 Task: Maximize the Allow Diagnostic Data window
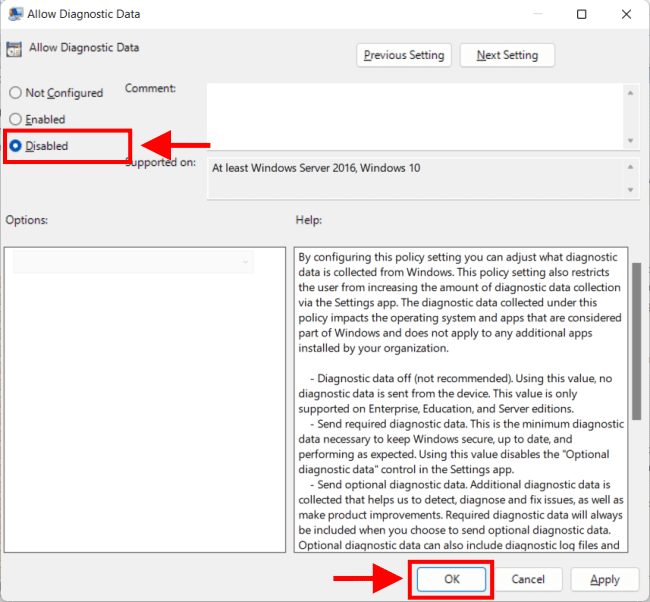pyautogui.click(x=583, y=15)
